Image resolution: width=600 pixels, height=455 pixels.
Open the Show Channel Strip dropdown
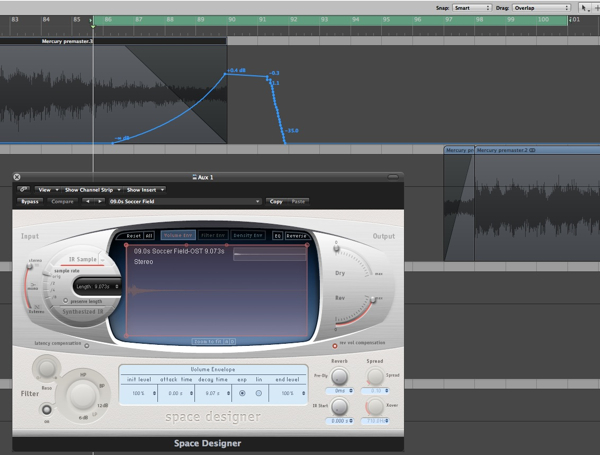coord(92,189)
